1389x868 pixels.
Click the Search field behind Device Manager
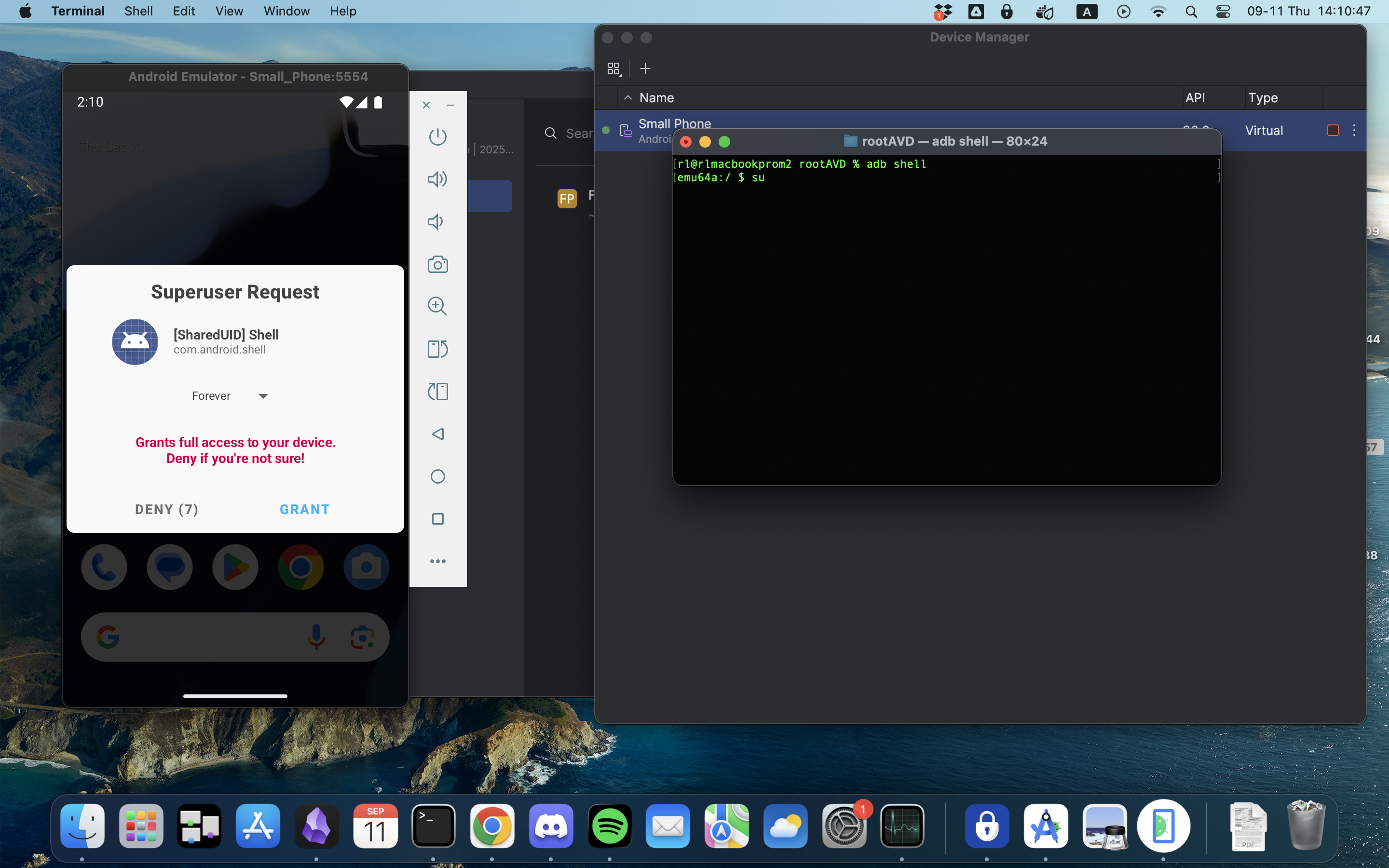[568, 133]
